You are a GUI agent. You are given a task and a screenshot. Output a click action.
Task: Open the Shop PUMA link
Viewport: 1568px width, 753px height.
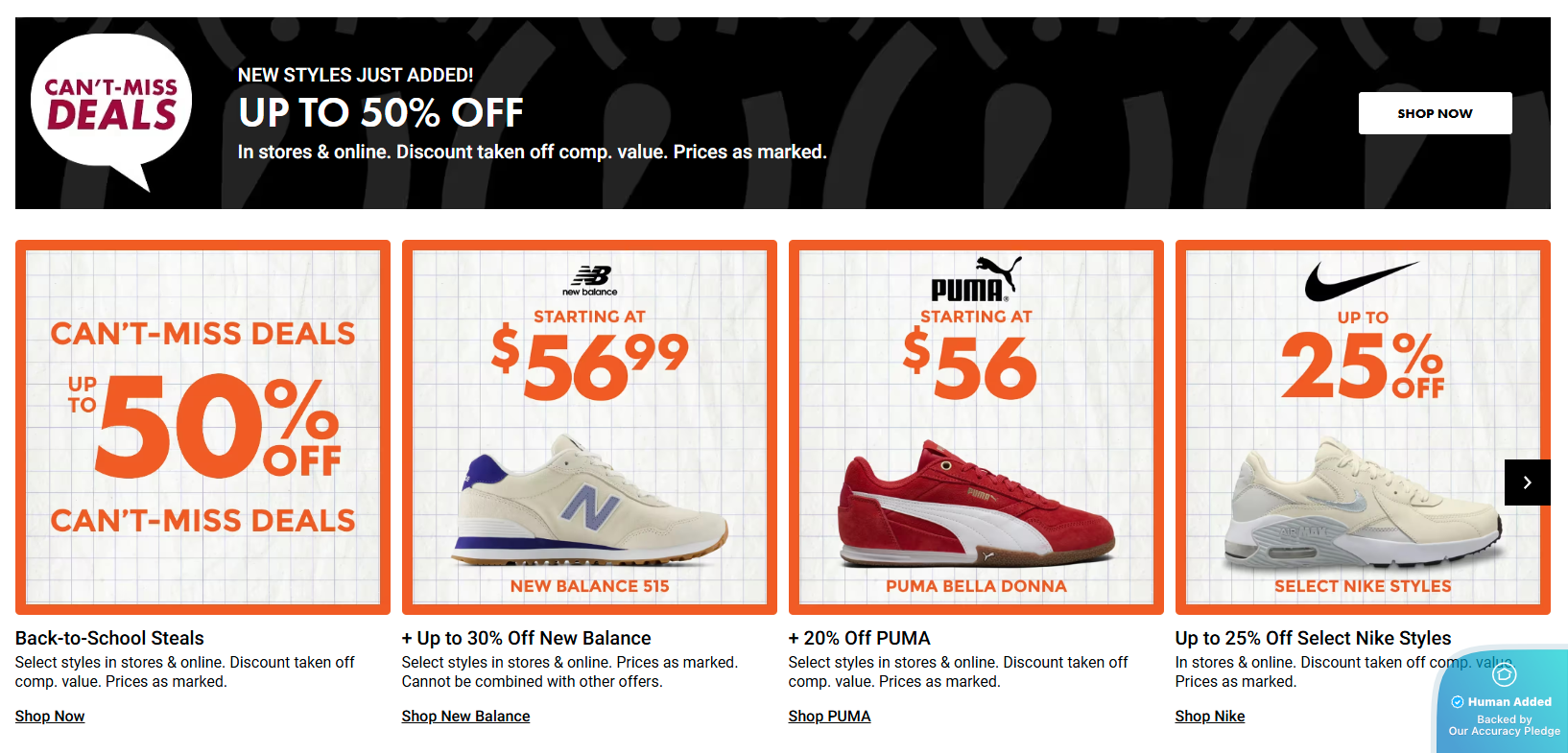click(x=829, y=716)
